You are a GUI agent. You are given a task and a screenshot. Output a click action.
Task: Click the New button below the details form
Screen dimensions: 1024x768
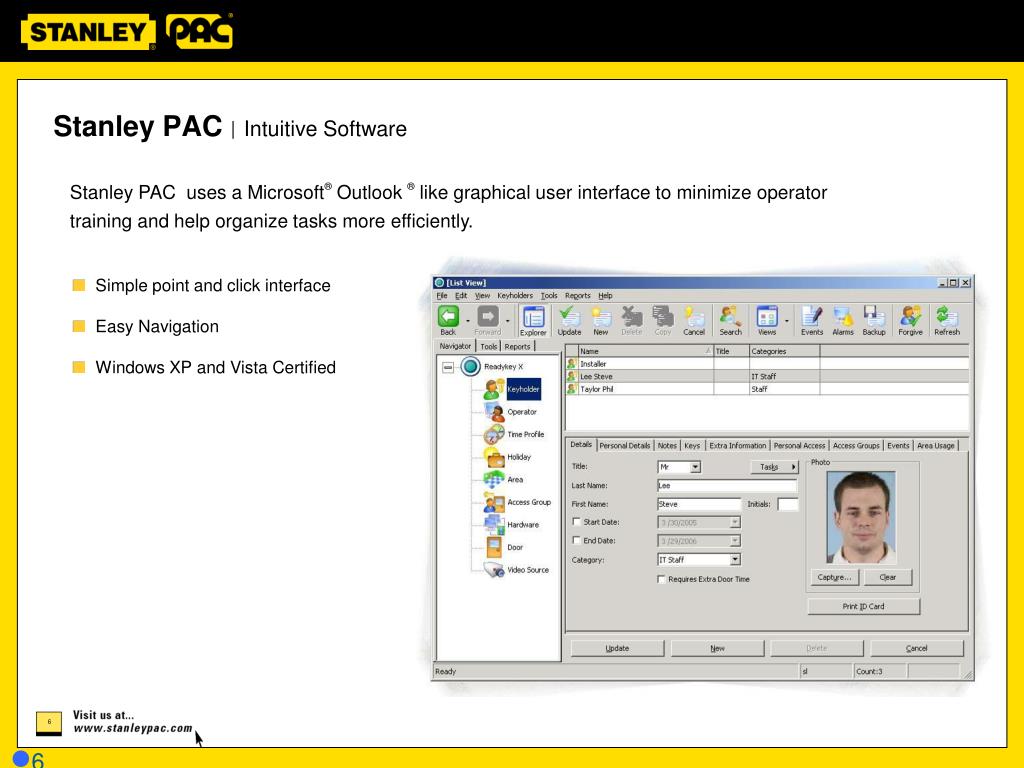click(x=717, y=648)
